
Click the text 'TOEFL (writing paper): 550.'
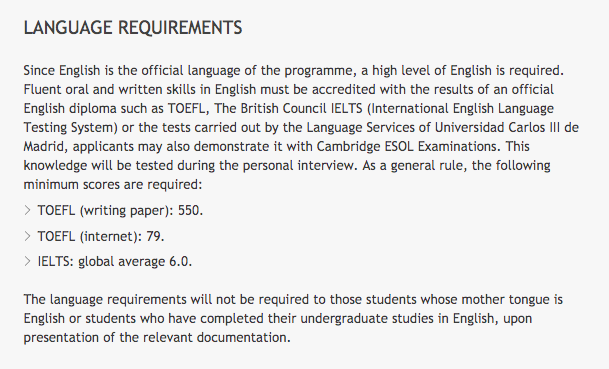[120, 211]
